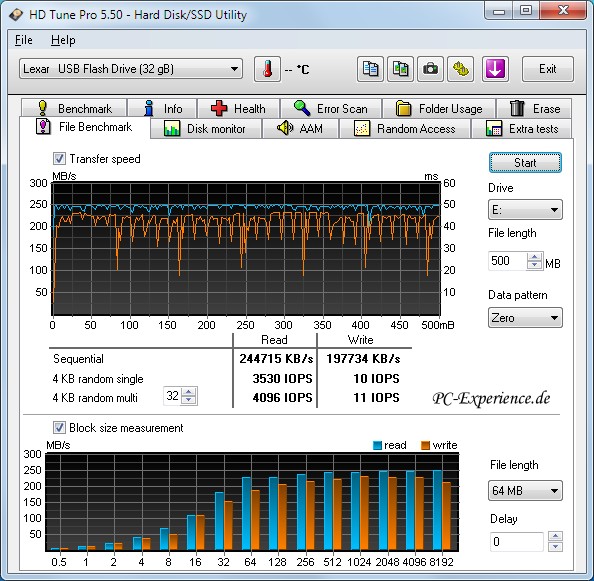Switch to the Error Scan tab
This screenshot has height=581, width=594.
tap(331, 109)
